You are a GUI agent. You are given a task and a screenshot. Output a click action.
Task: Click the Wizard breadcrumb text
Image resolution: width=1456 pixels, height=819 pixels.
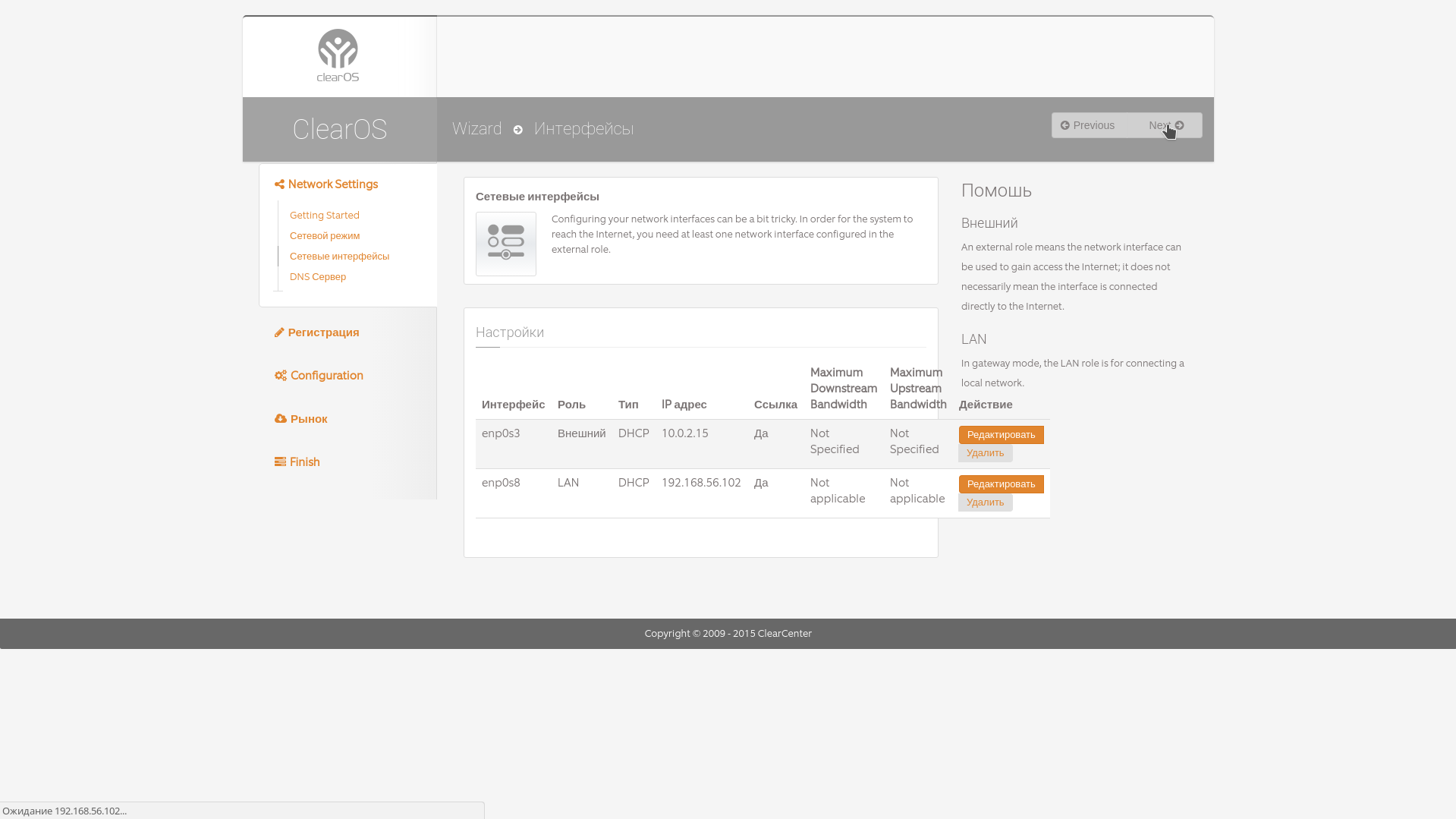point(476,129)
